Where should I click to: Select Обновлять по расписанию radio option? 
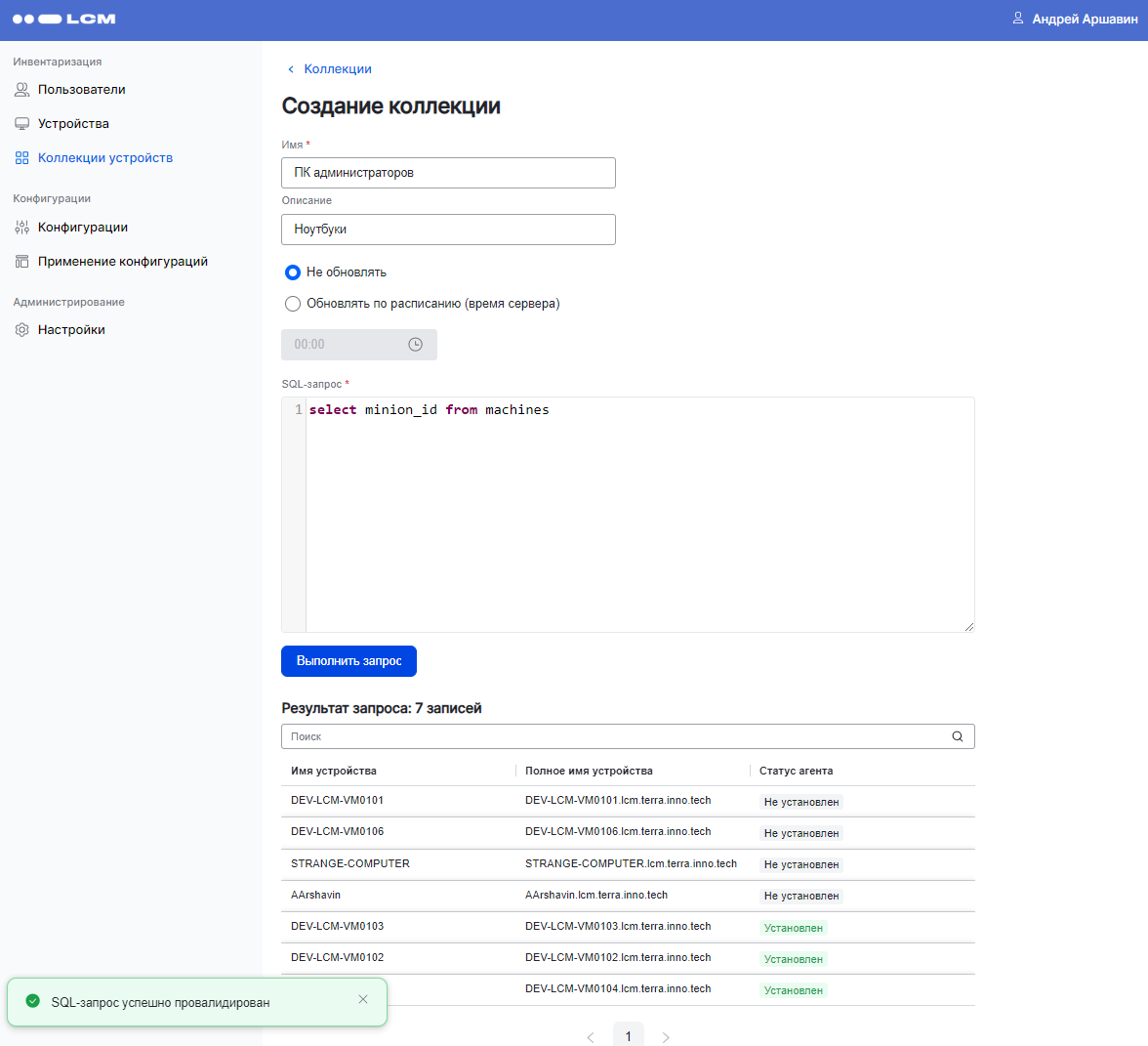tap(292, 304)
